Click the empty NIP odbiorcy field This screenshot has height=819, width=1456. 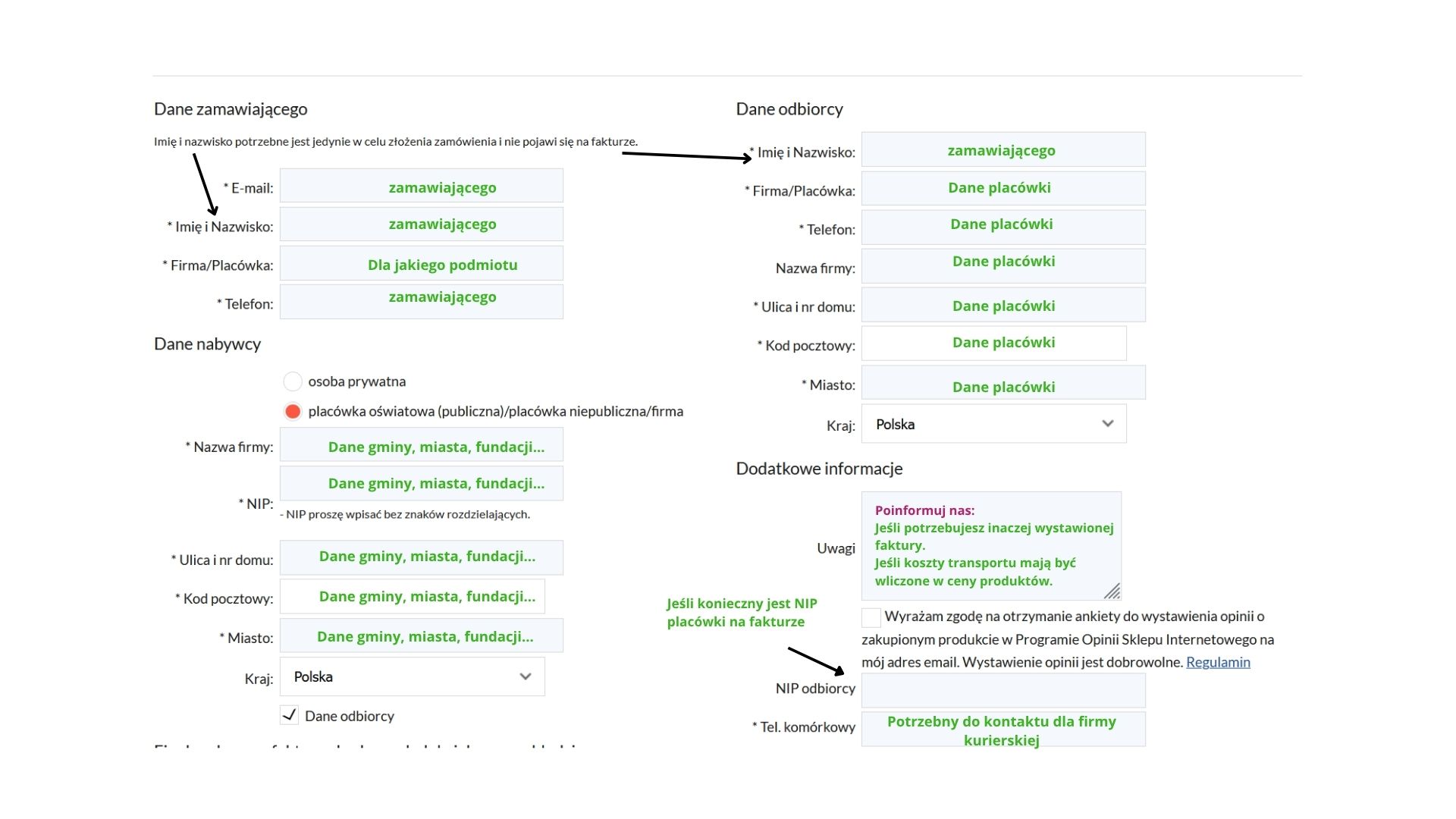pos(1003,690)
